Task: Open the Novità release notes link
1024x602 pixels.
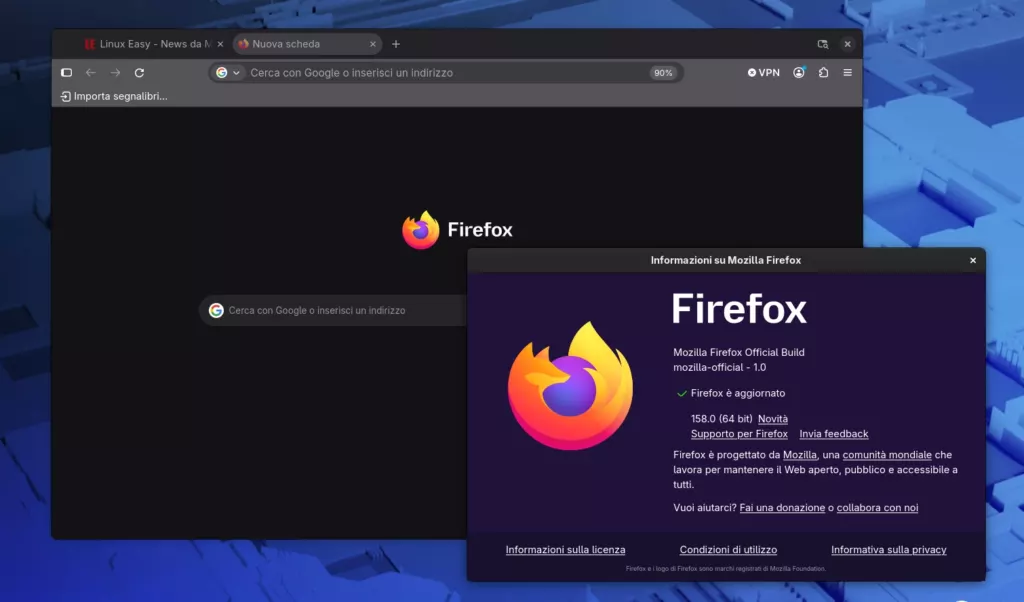Action: (773, 419)
